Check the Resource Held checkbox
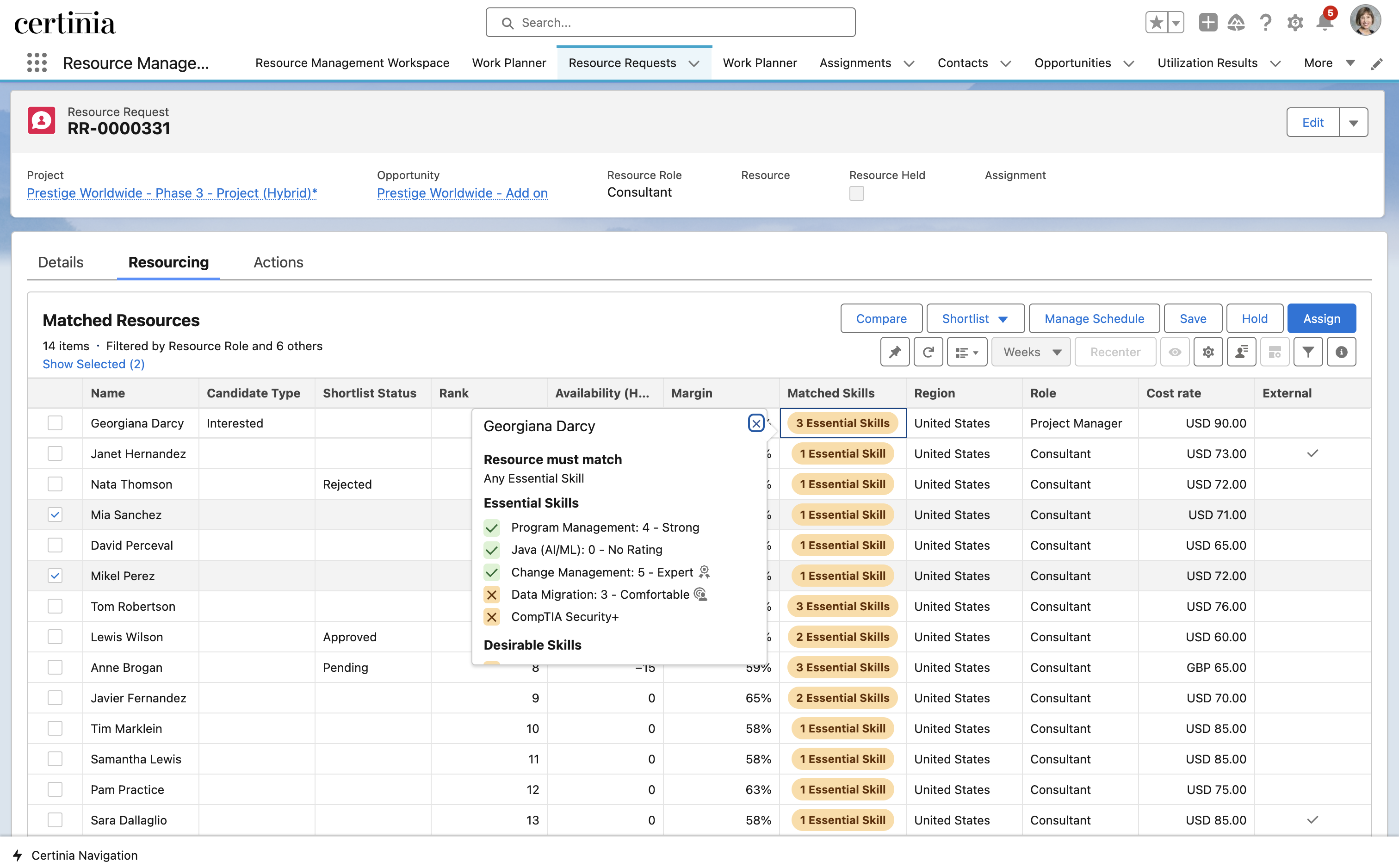This screenshot has height=868, width=1399. click(856, 193)
